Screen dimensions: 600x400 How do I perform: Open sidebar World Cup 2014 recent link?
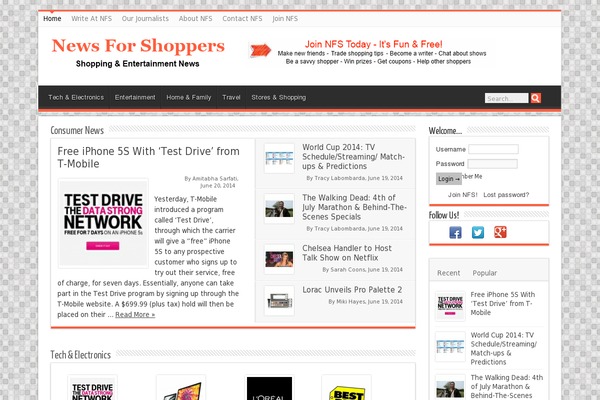[504, 348]
